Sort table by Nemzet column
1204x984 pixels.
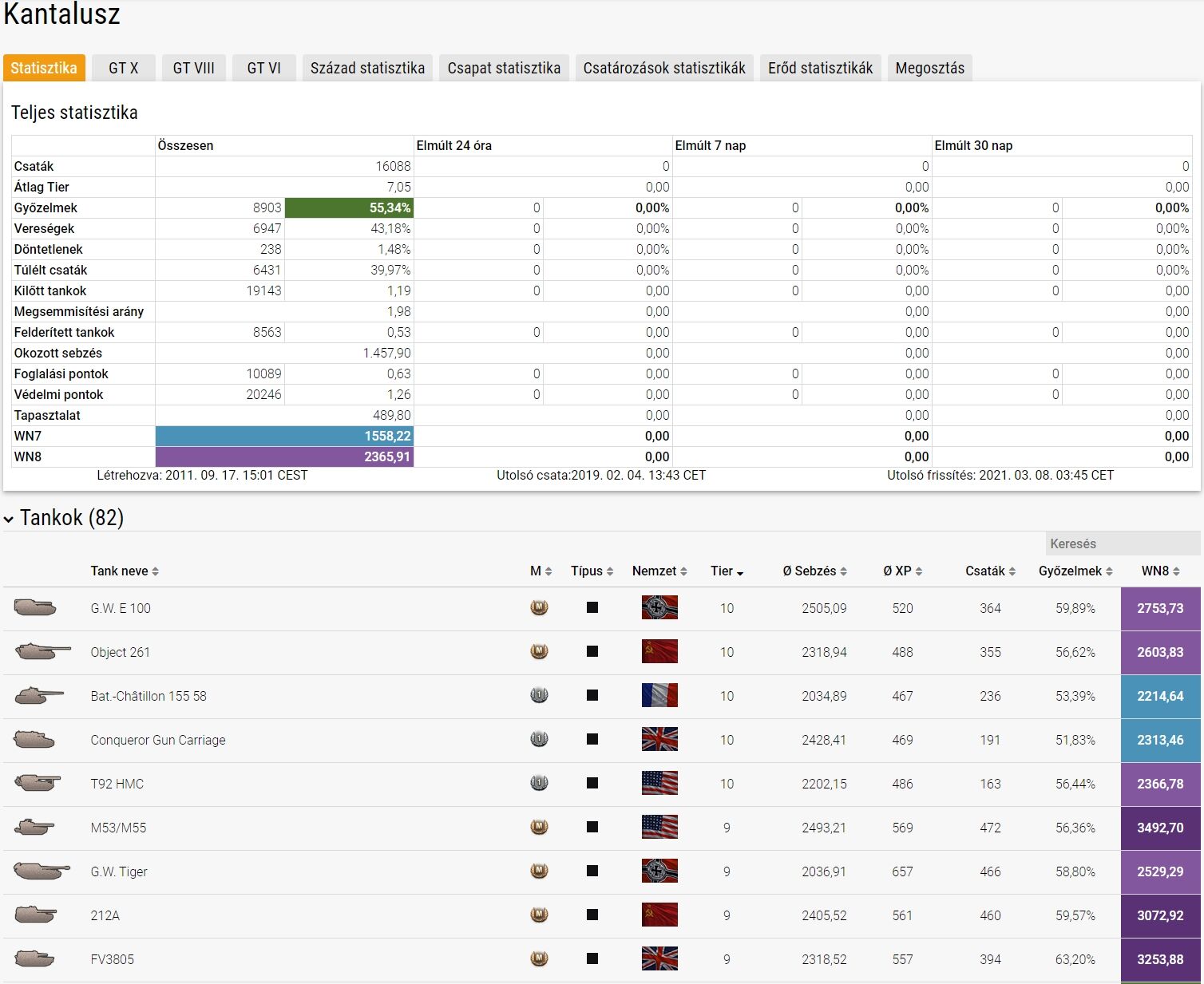659,571
